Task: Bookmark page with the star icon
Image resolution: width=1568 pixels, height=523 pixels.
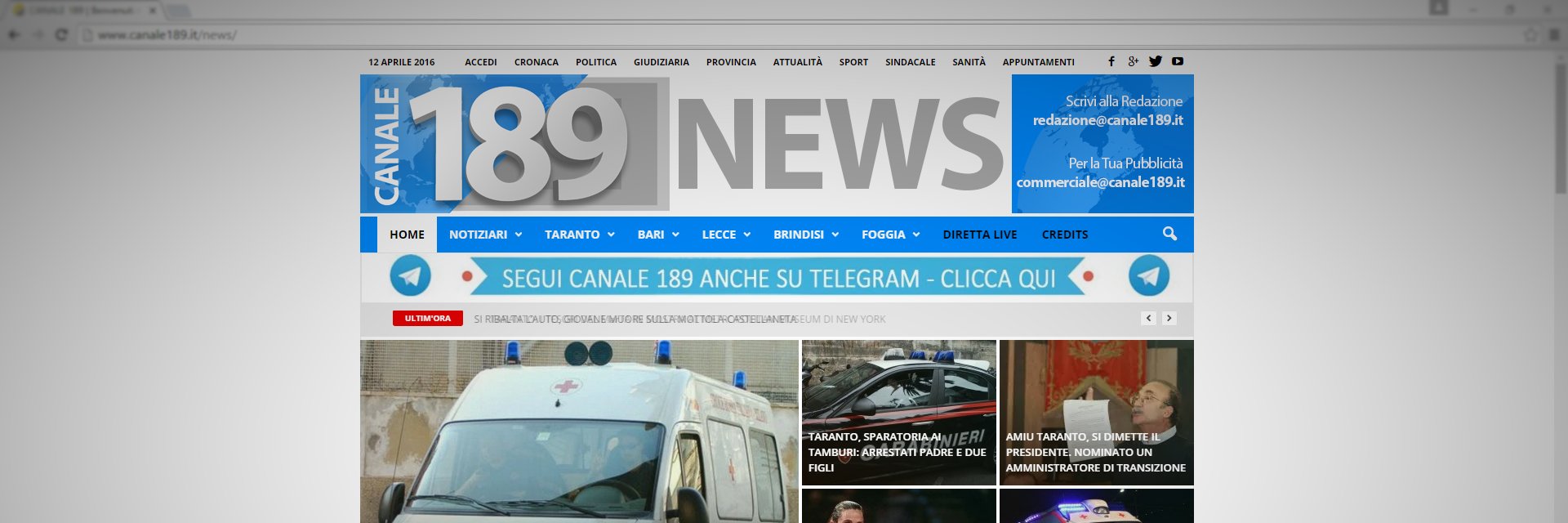Action: pyautogui.click(x=1530, y=34)
